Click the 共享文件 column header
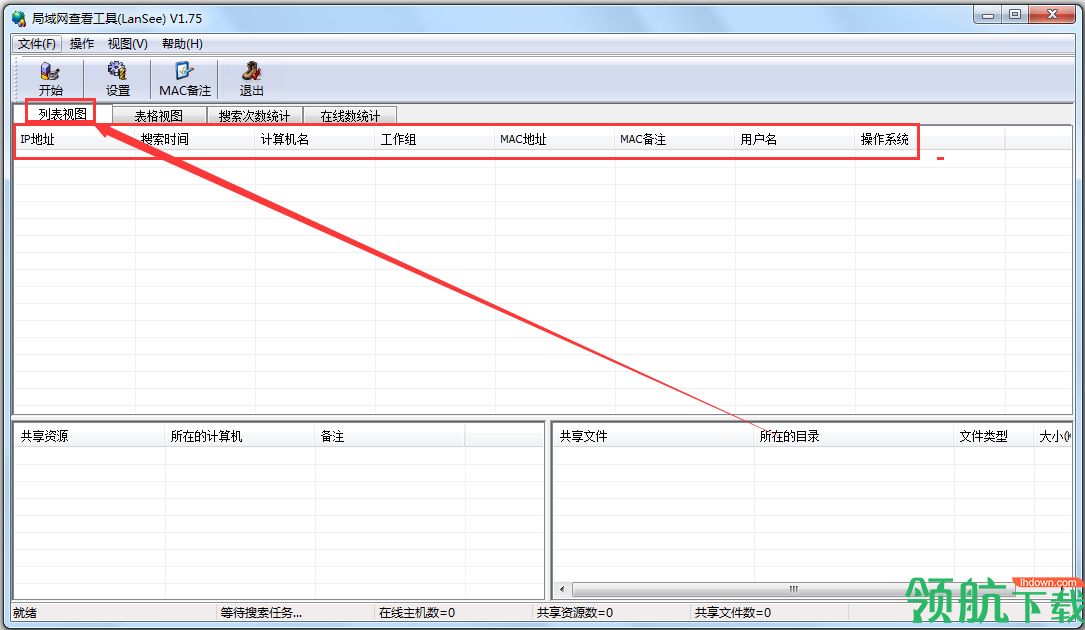 (654, 436)
